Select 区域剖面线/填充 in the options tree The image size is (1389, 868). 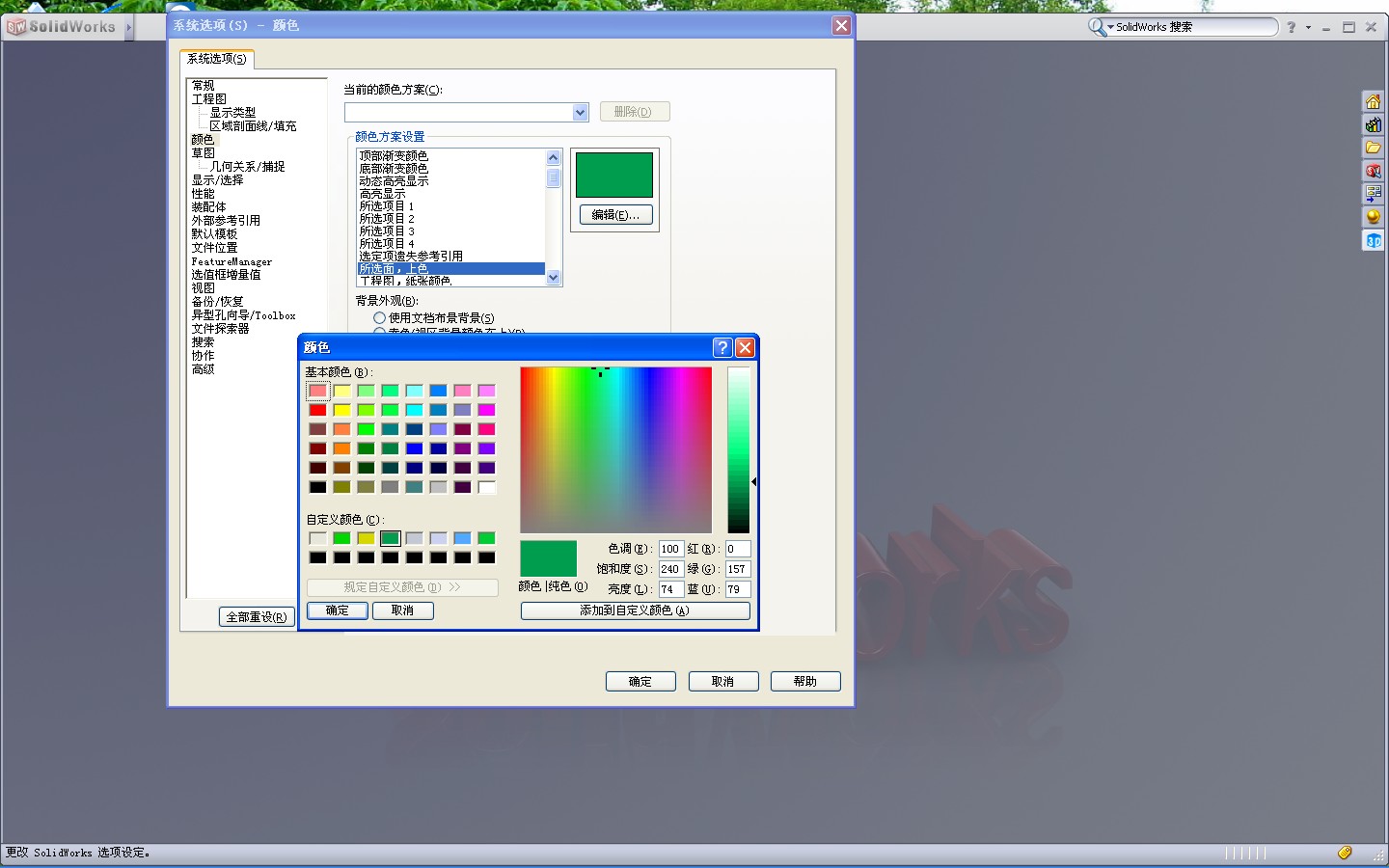[254, 126]
